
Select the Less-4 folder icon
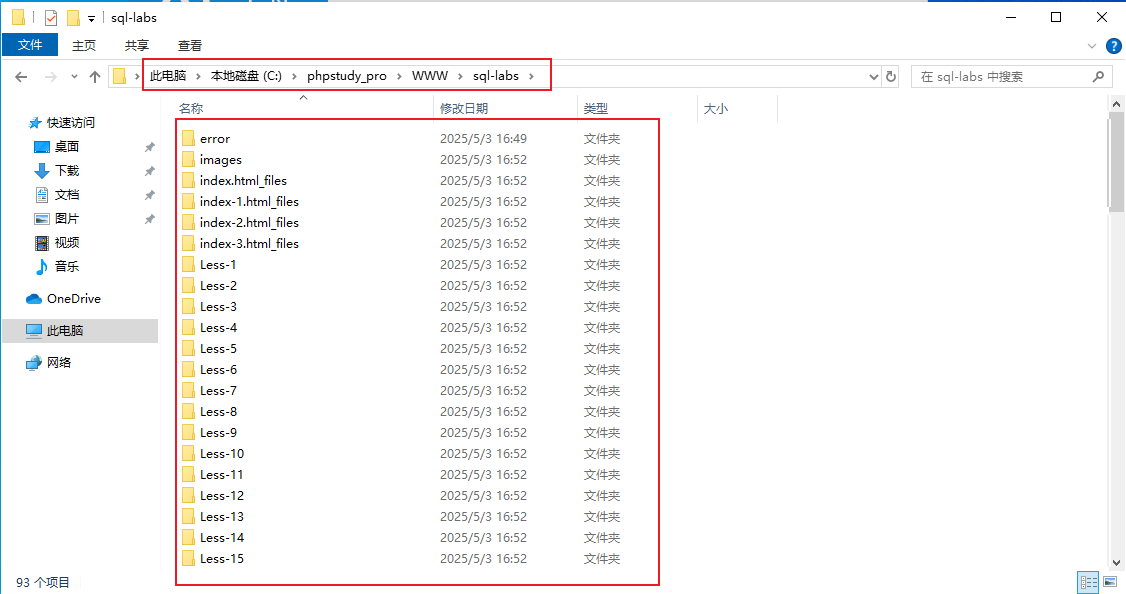(188, 328)
